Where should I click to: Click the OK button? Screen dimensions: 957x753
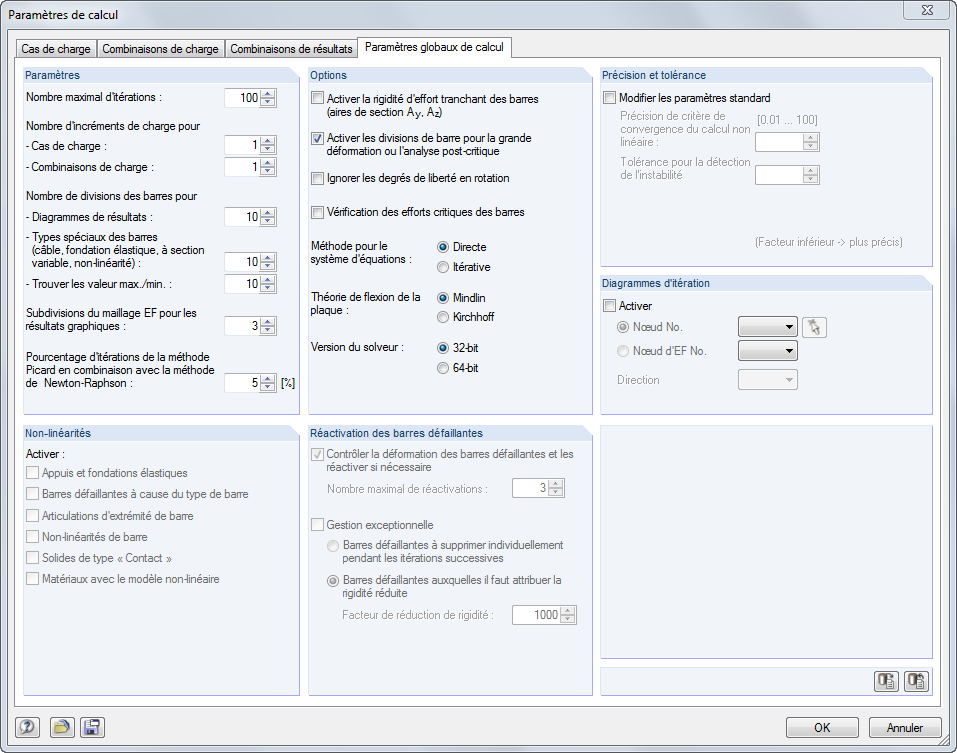[822, 727]
